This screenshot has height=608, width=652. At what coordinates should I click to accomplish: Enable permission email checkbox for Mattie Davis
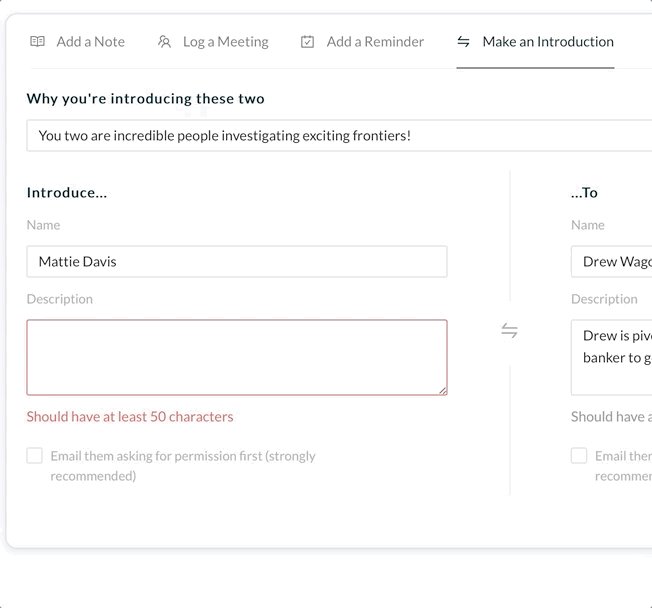pyautogui.click(x=35, y=455)
